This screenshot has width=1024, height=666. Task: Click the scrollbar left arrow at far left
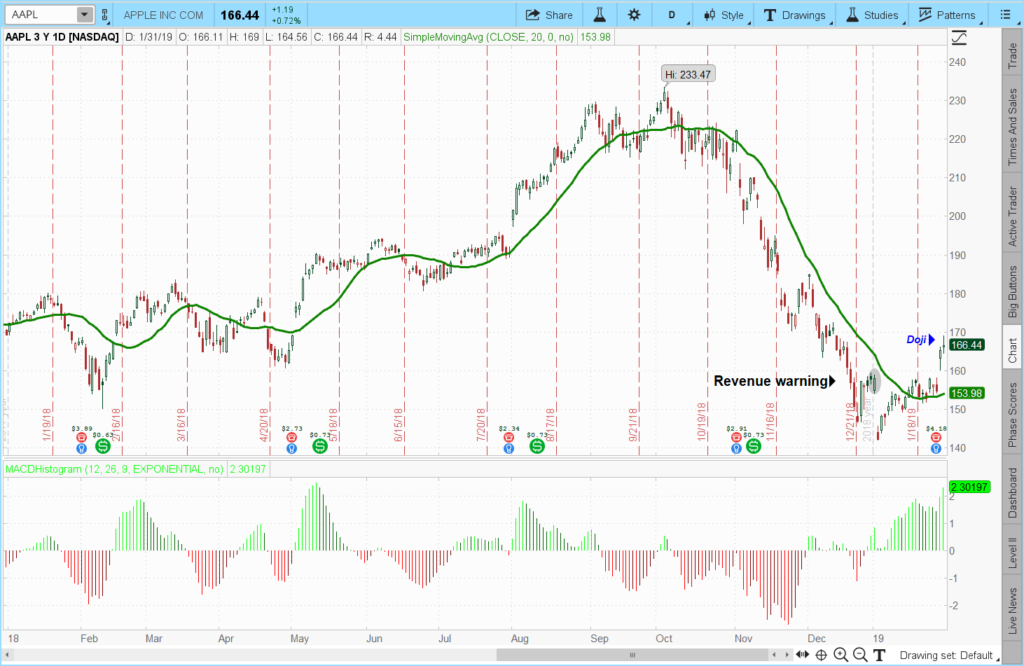pos(8,655)
